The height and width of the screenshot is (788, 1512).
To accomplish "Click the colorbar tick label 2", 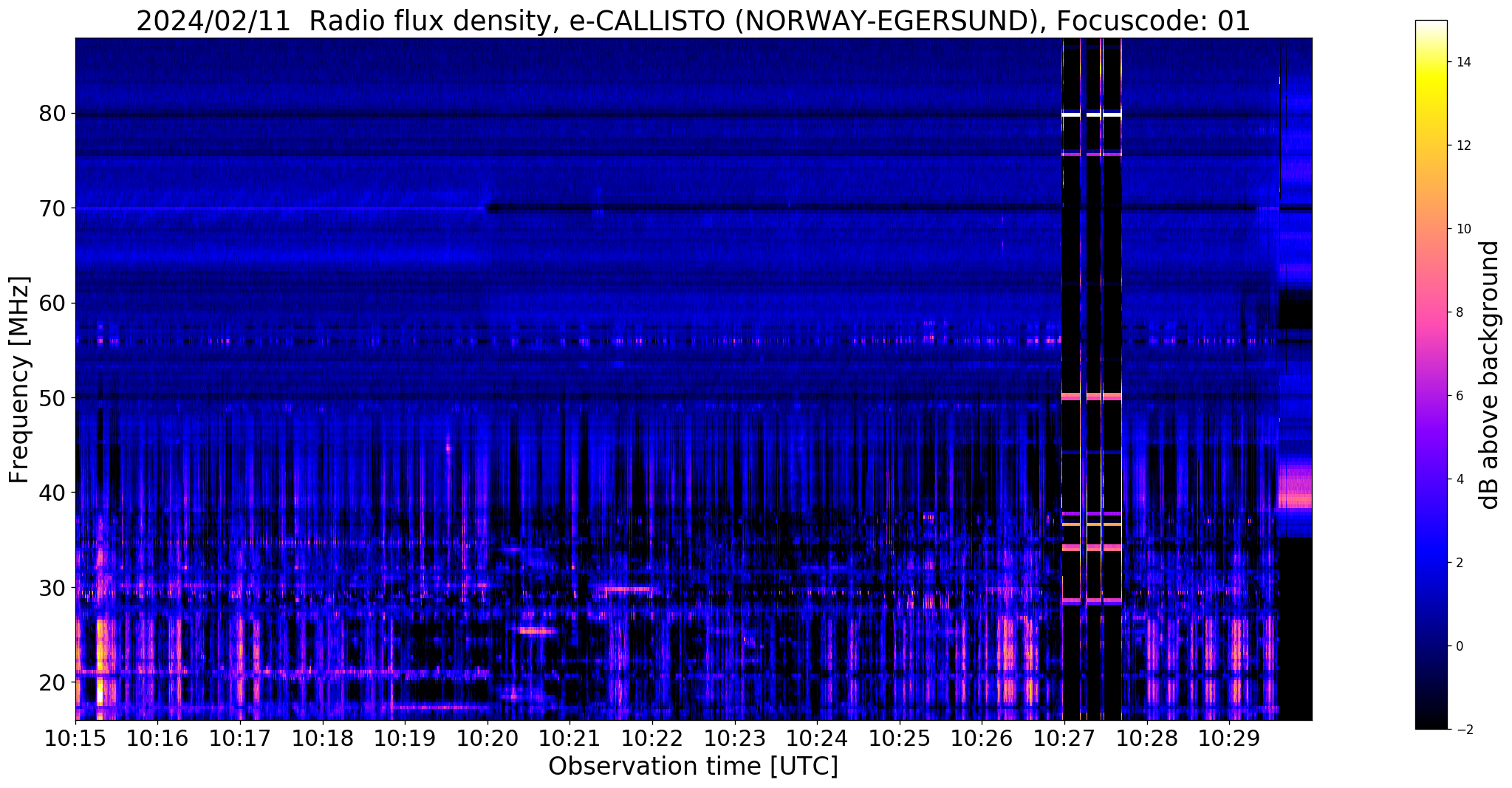I will [1460, 563].
